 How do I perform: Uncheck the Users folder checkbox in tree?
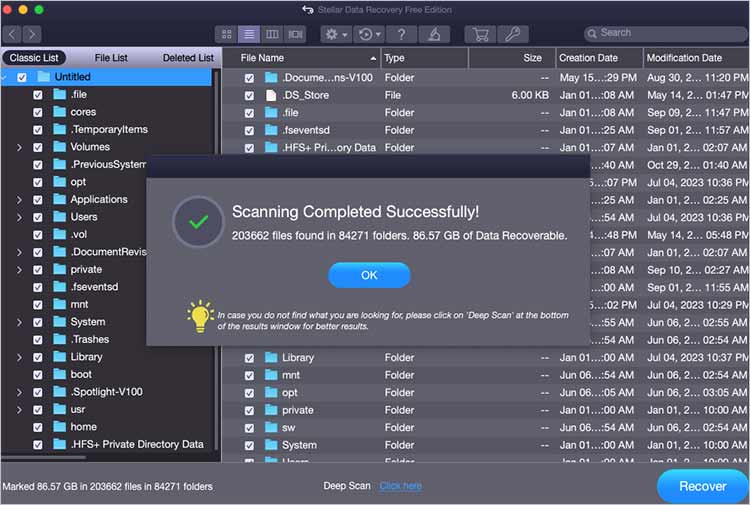point(38,217)
